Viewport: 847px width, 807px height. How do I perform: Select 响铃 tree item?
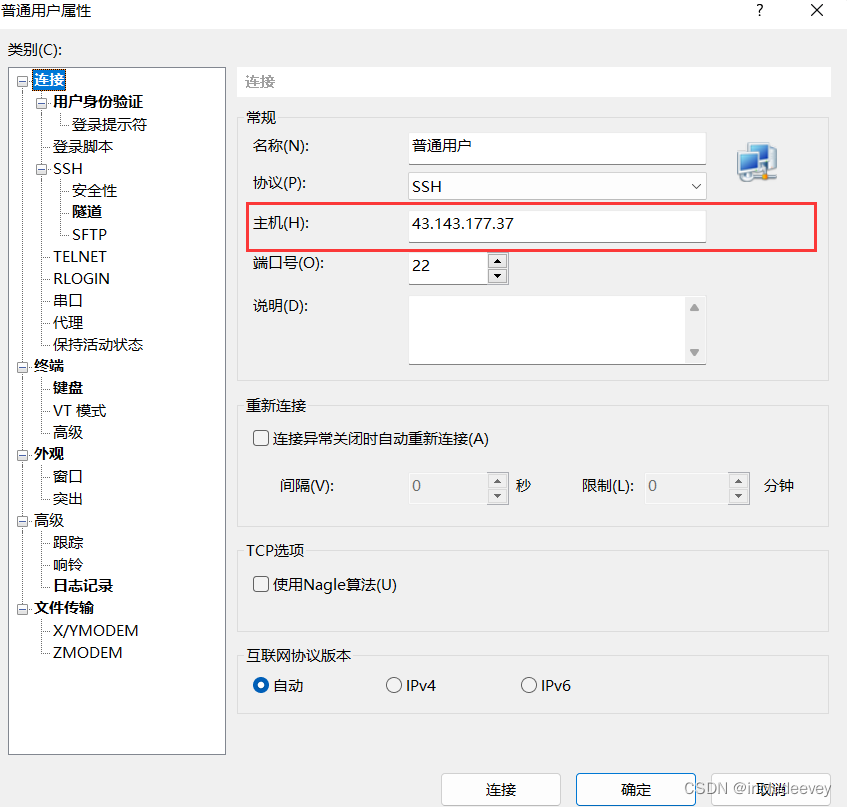click(68, 564)
